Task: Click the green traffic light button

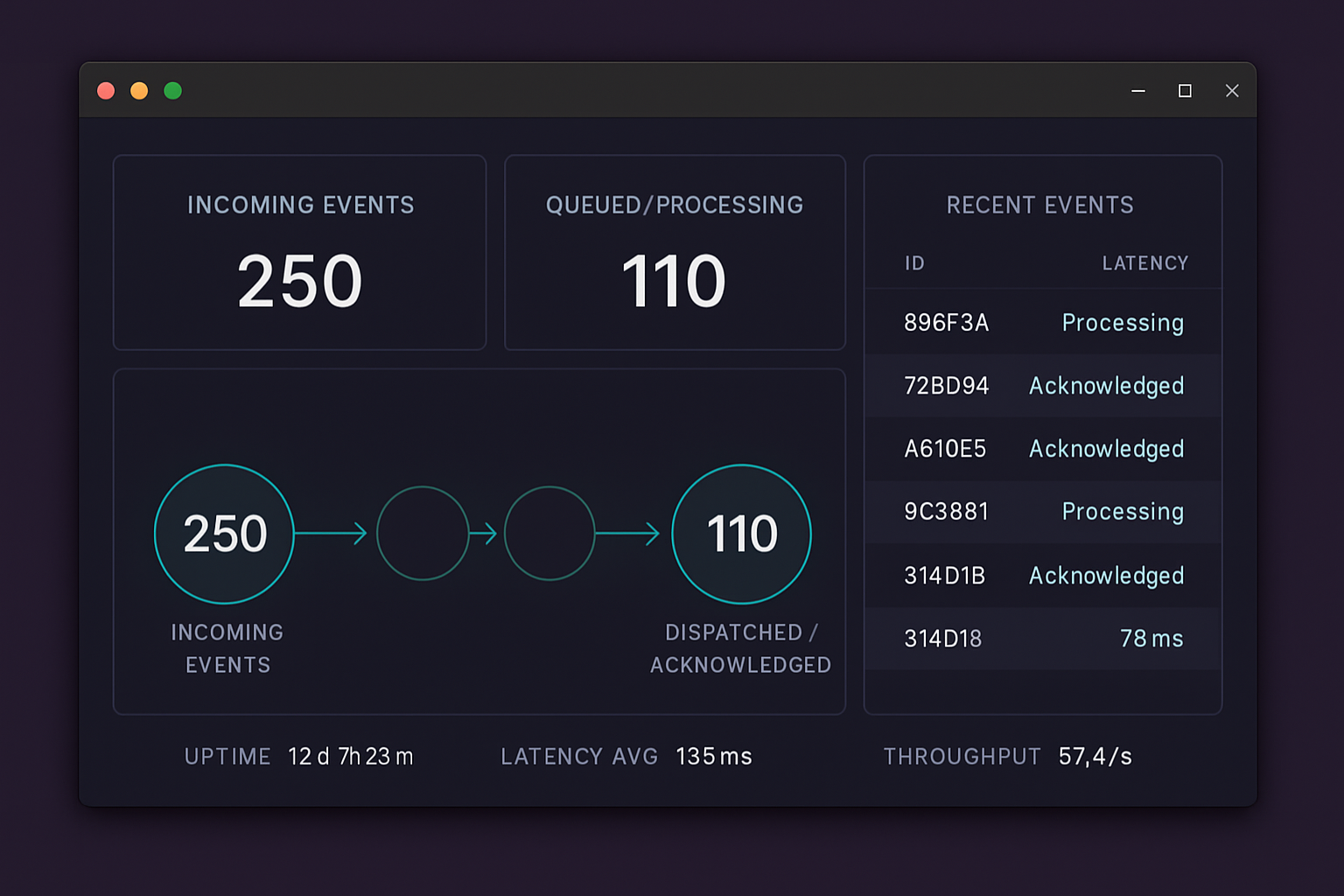Action: tap(173, 90)
